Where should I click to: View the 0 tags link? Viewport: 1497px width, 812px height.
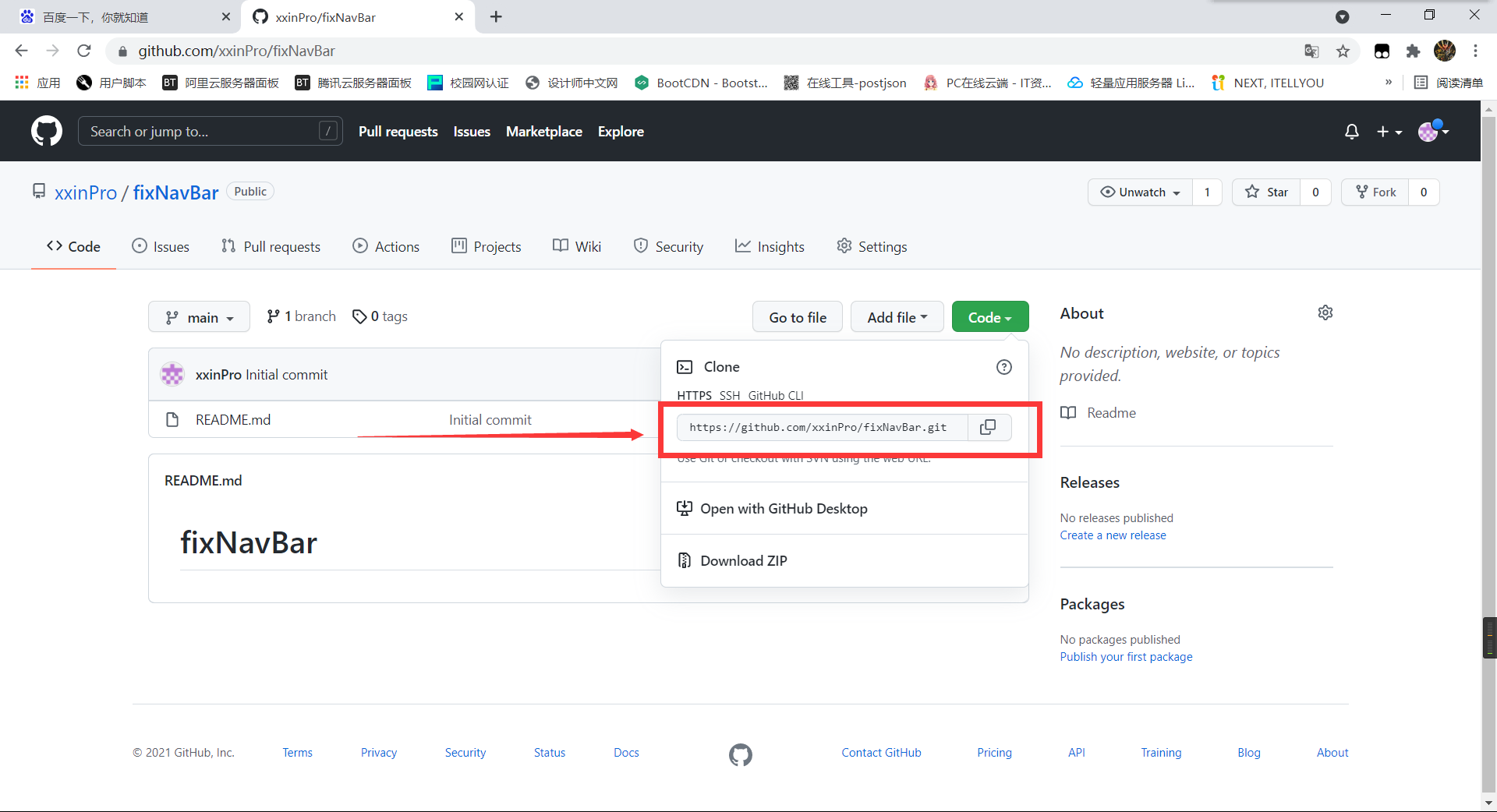[x=380, y=316]
